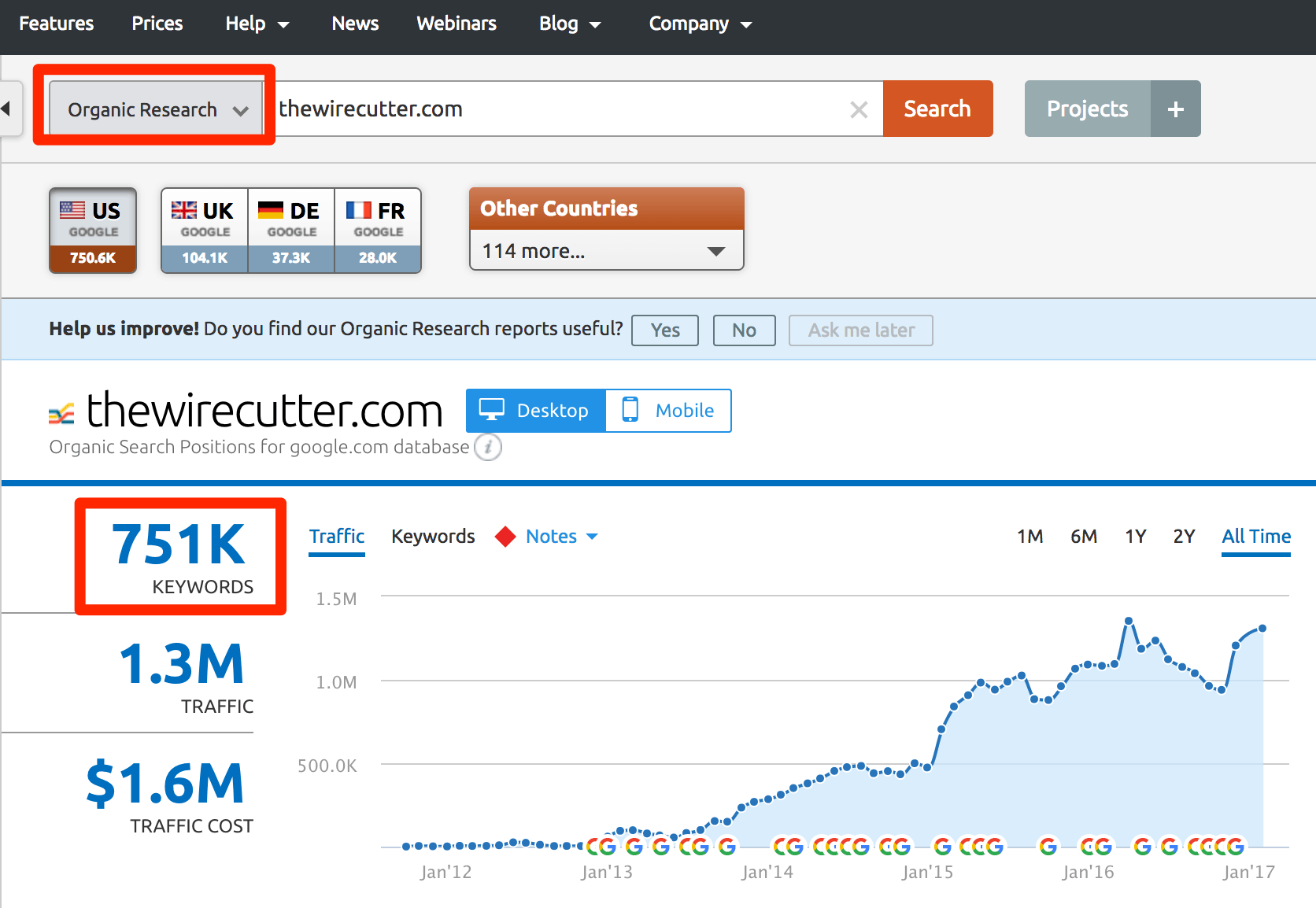
Task: Click the red diamond Notes icon
Action: tap(505, 537)
